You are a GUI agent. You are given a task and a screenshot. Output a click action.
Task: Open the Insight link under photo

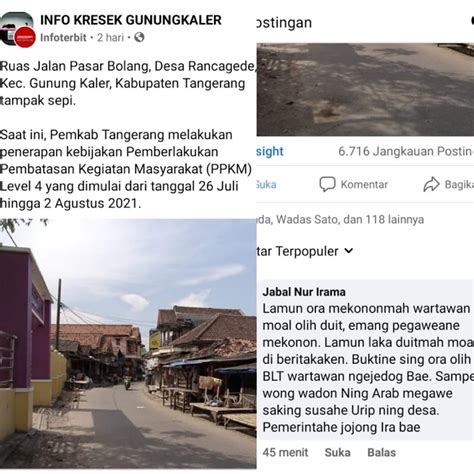point(270,151)
